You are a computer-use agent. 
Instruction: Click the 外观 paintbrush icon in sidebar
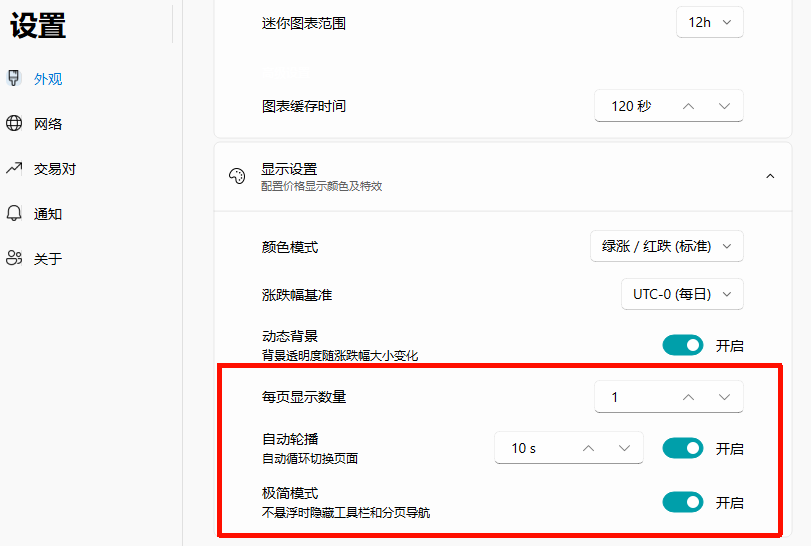point(14,79)
